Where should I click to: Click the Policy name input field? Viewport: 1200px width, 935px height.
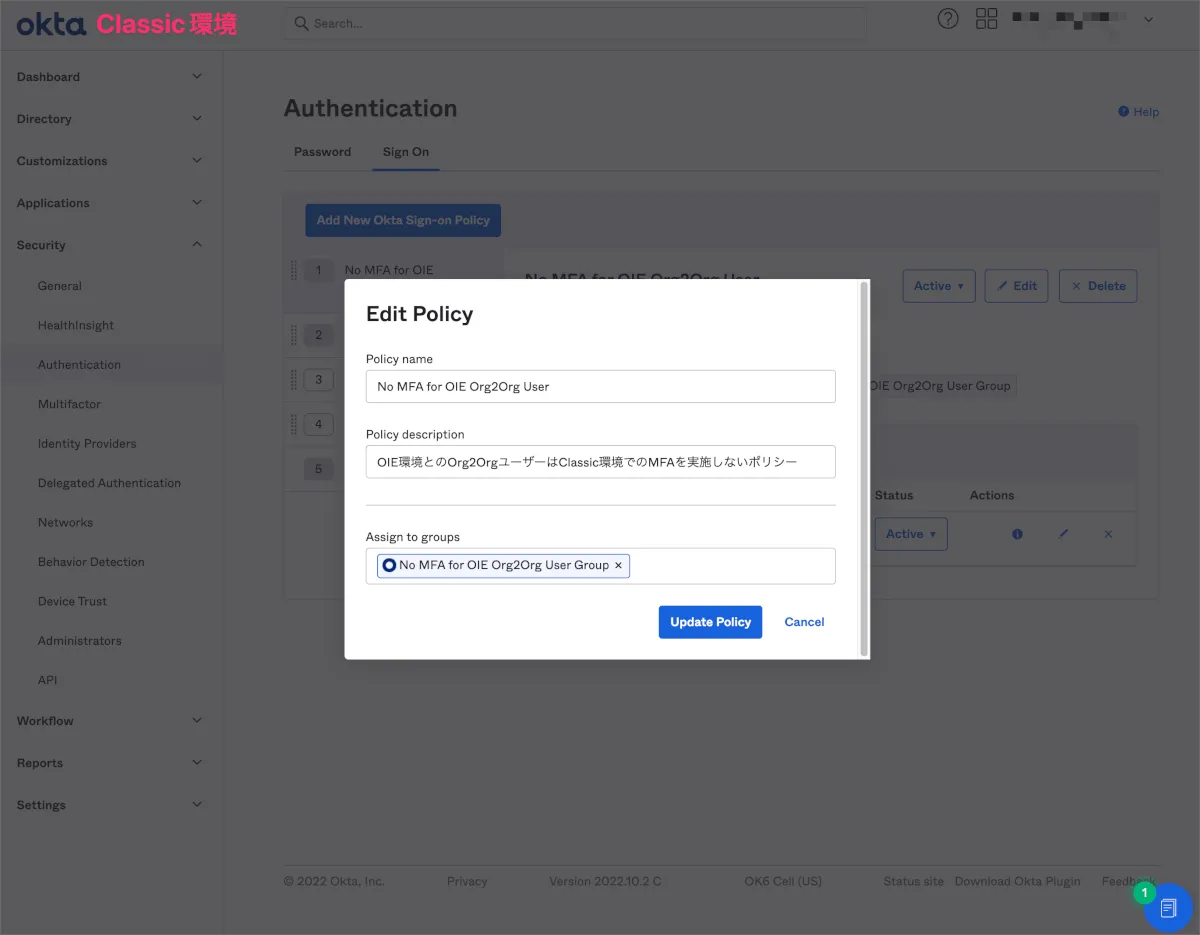point(600,387)
